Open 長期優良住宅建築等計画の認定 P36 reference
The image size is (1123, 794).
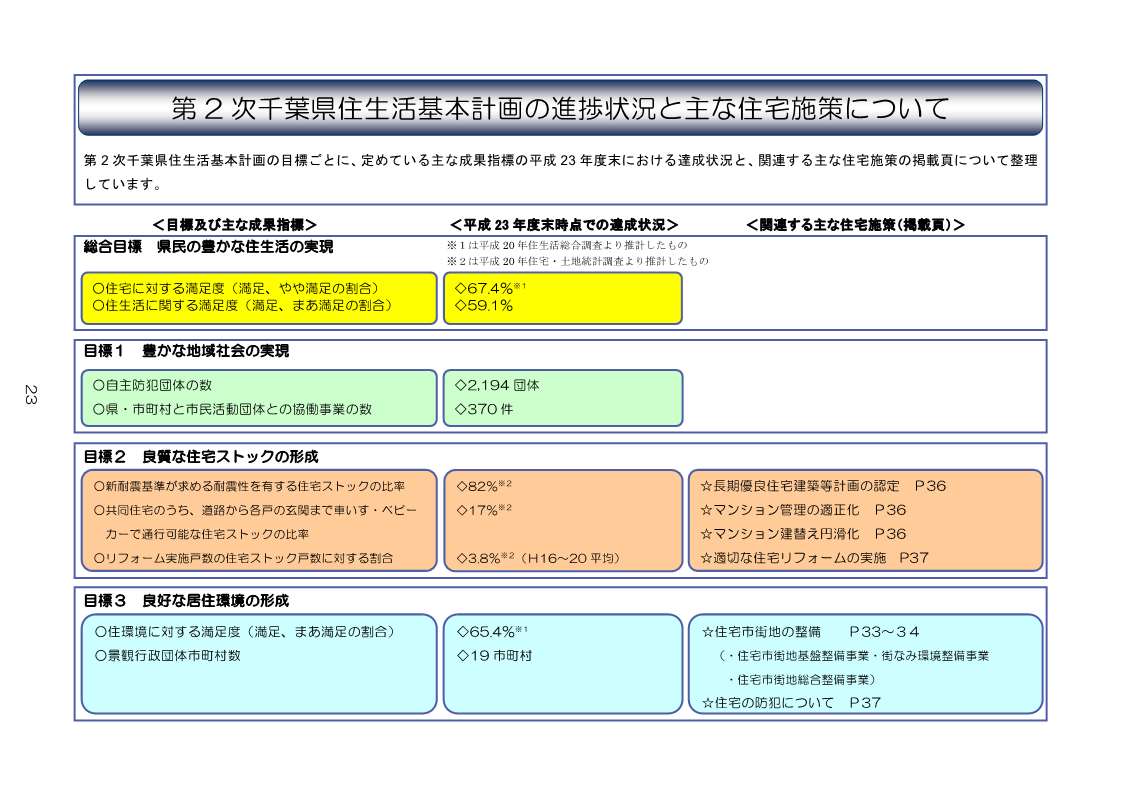click(x=823, y=486)
